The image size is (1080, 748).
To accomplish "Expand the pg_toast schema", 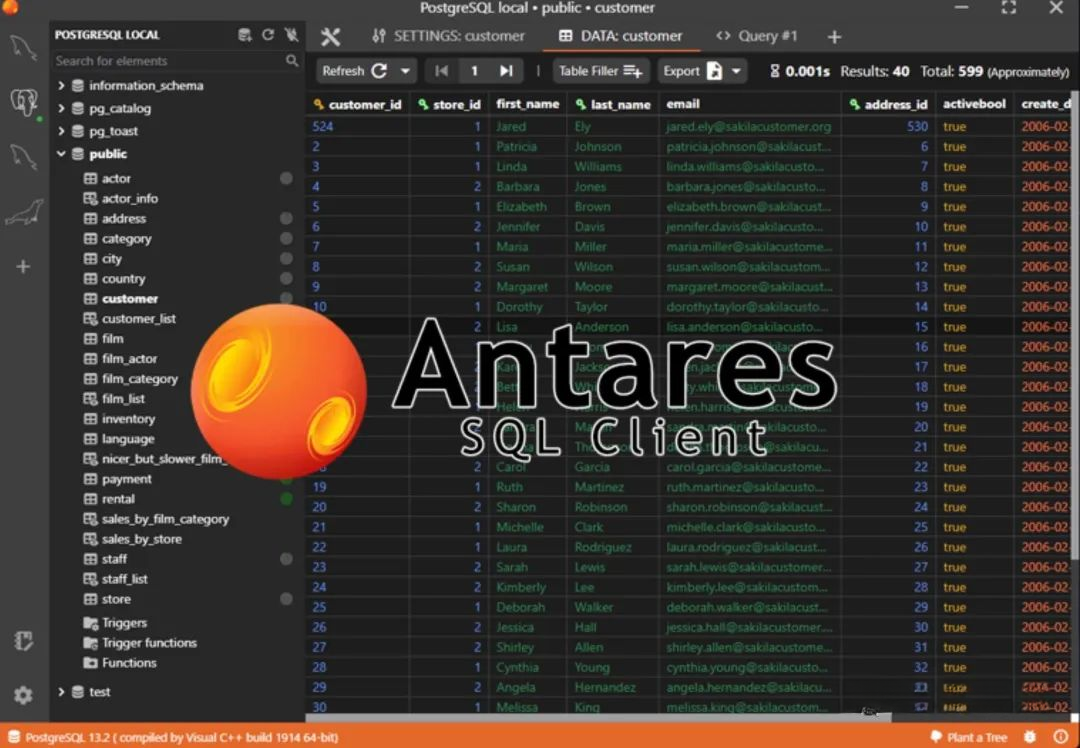I will click(x=61, y=131).
